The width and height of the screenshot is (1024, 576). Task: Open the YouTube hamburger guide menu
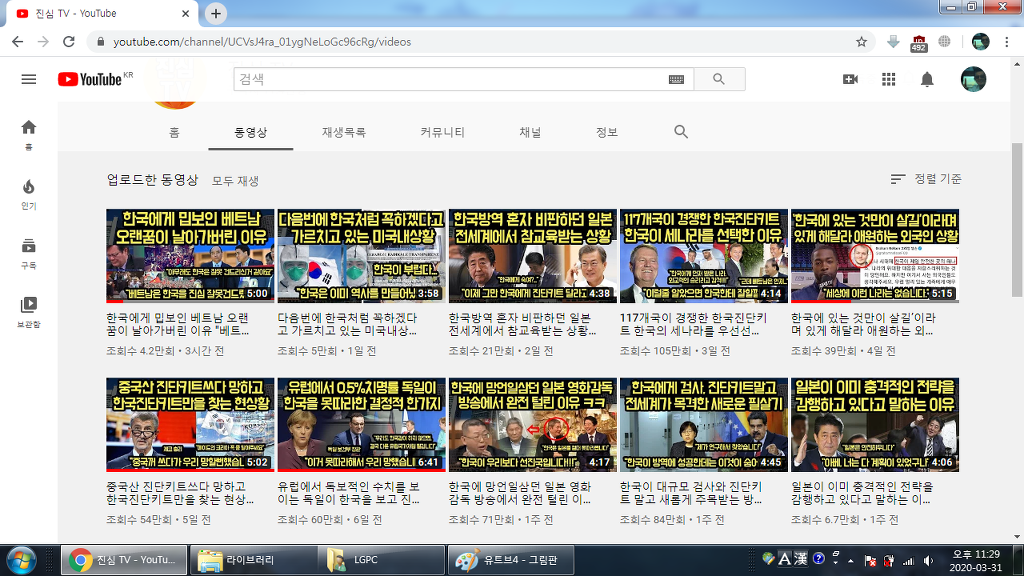(28, 80)
